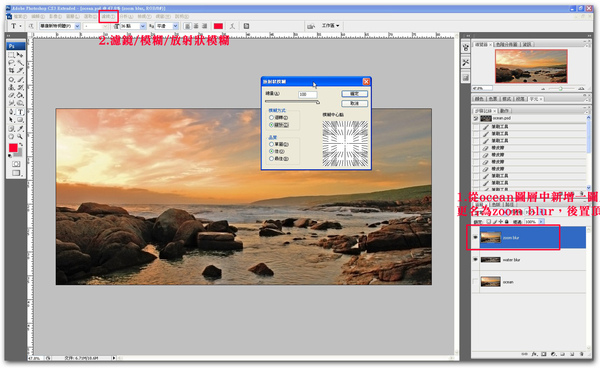Open the 編輯 (Edit) menu
This screenshot has height=368, width=600.
point(38,16)
